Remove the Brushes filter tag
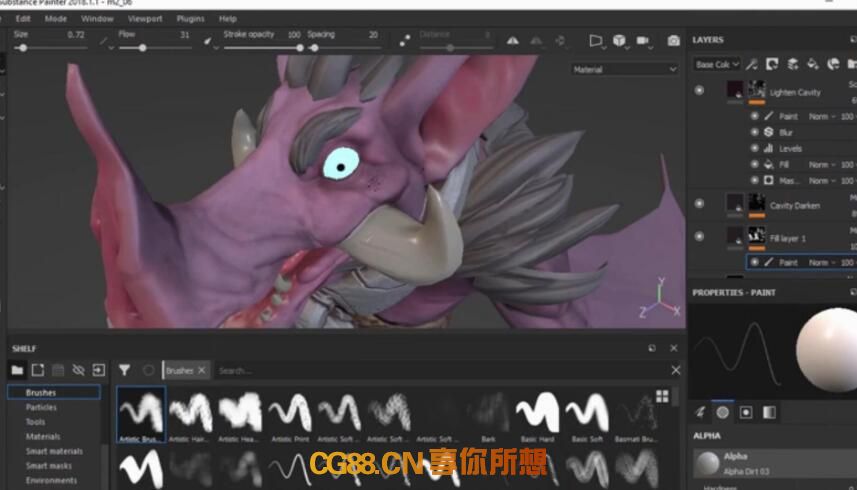 (x=202, y=370)
